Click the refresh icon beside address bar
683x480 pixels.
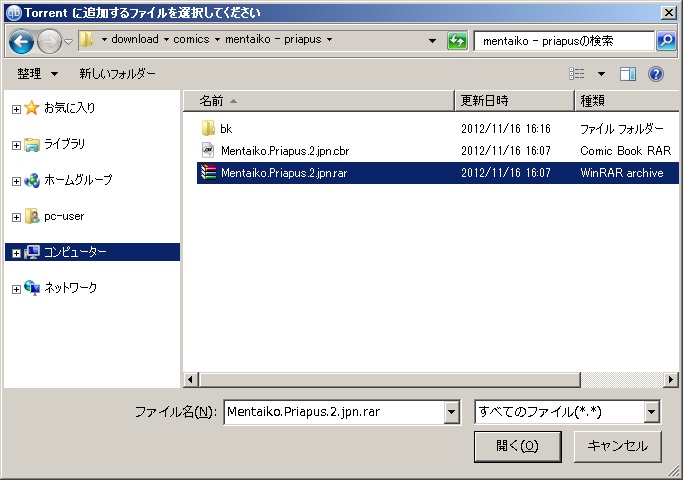pyautogui.click(x=457, y=41)
